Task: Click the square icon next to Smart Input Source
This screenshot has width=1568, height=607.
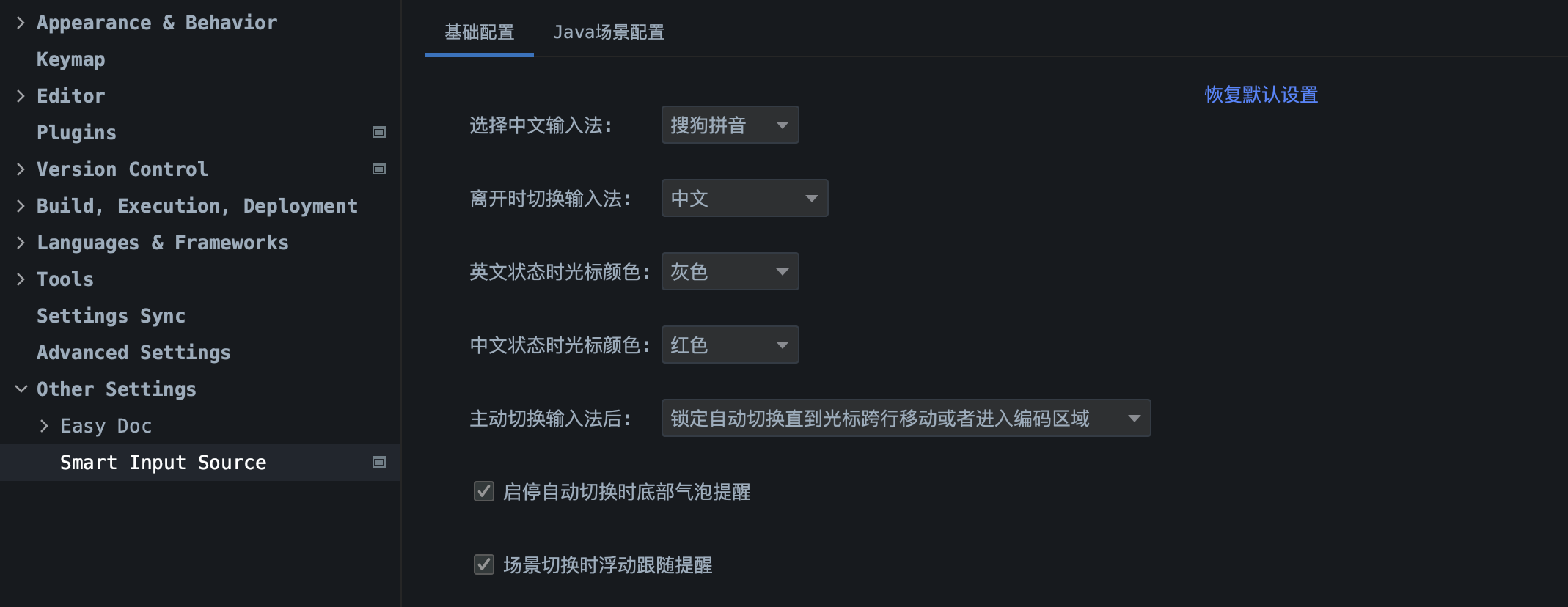Action: 378,463
